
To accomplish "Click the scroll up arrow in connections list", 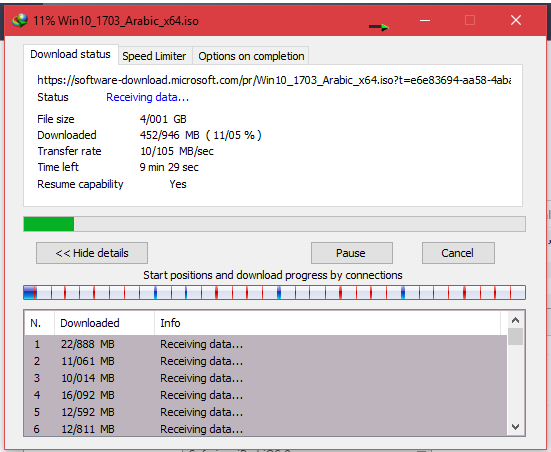I will [516, 320].
